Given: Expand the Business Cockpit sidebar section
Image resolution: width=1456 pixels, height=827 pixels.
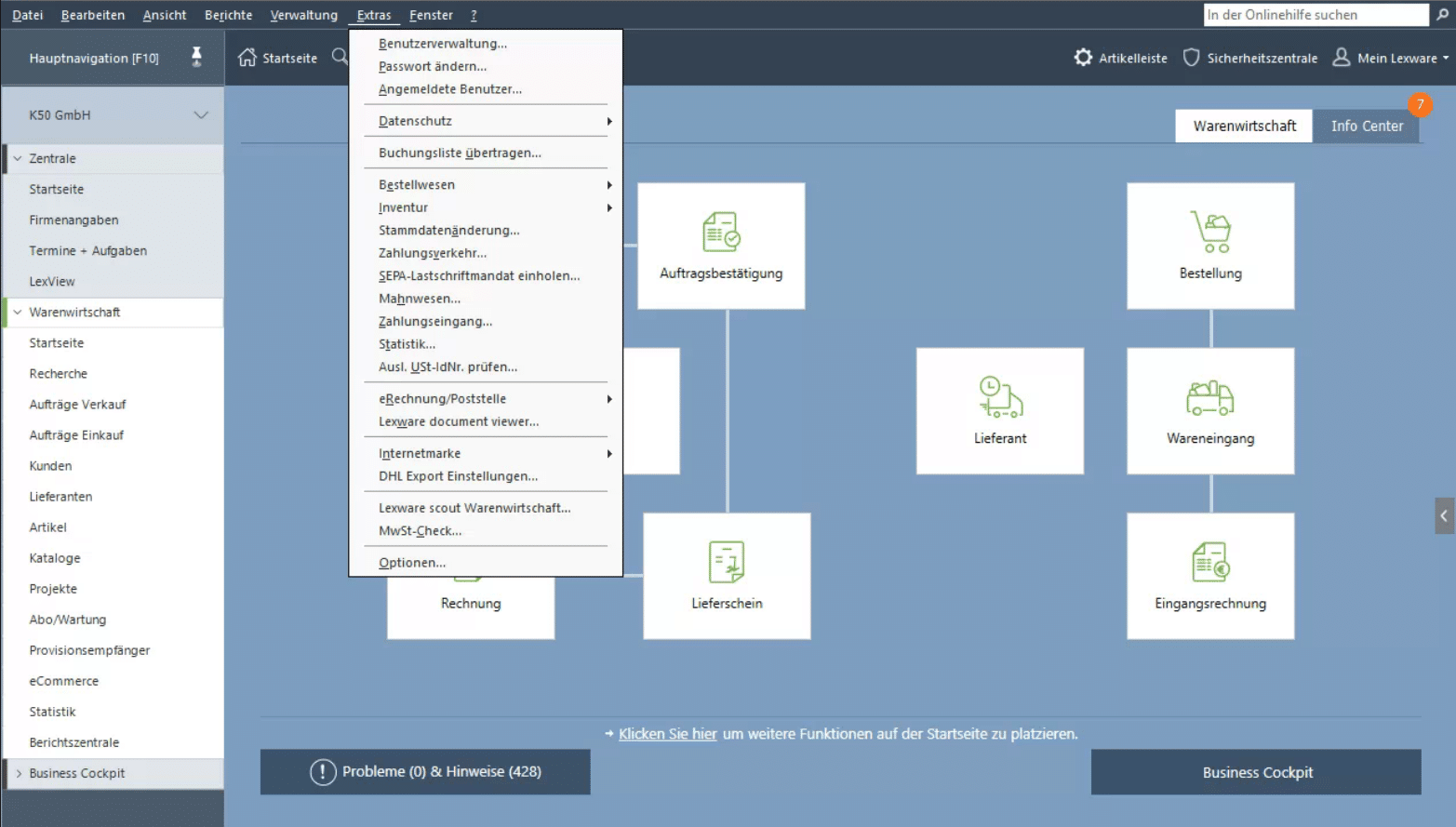Looking at the screenshot, I should [x=18, y=774].
